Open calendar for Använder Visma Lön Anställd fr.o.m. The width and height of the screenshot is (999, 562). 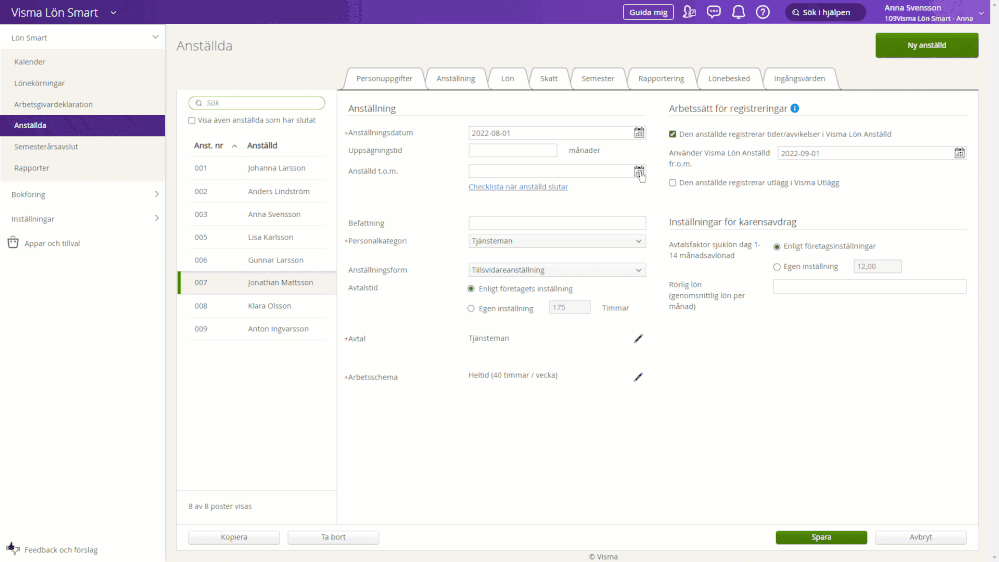pyautogui.click(x=959, y=153)
